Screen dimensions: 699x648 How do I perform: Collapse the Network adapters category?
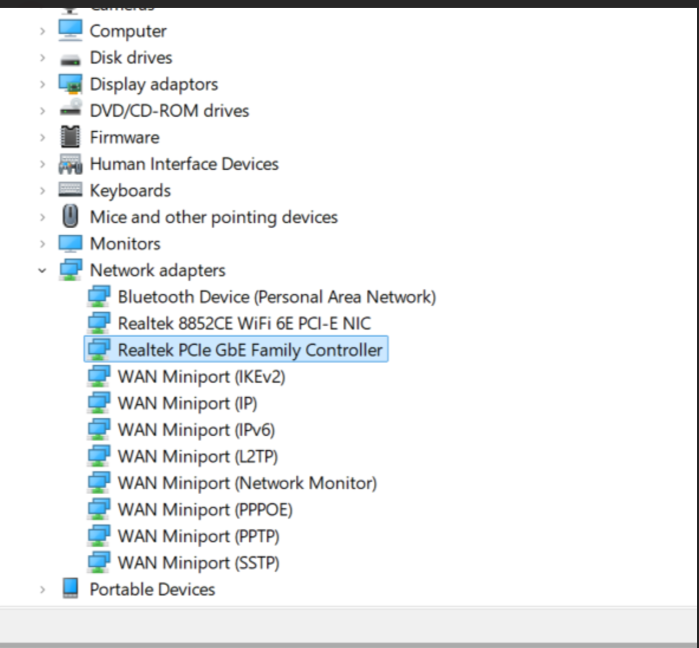pos(42,270)
